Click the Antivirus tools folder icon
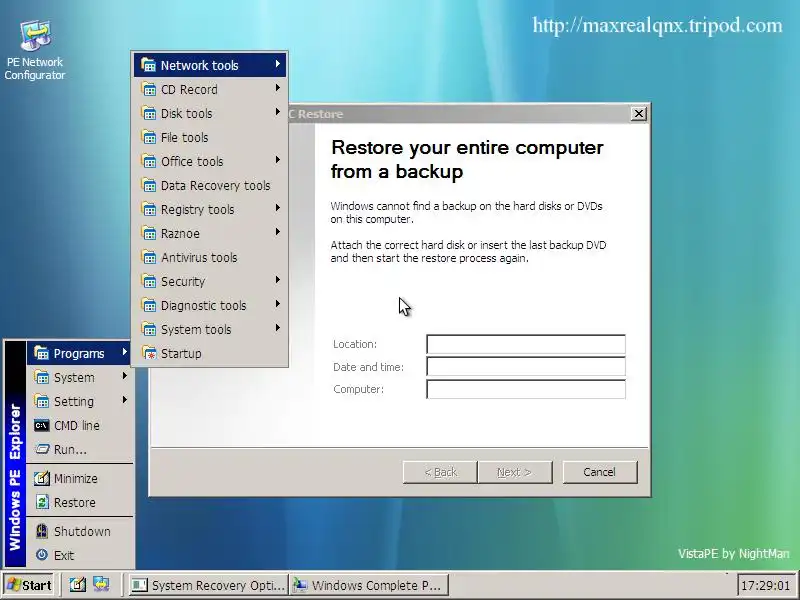Image resolution: width=800 pixels, height=600 pixels. coord(148,257)
